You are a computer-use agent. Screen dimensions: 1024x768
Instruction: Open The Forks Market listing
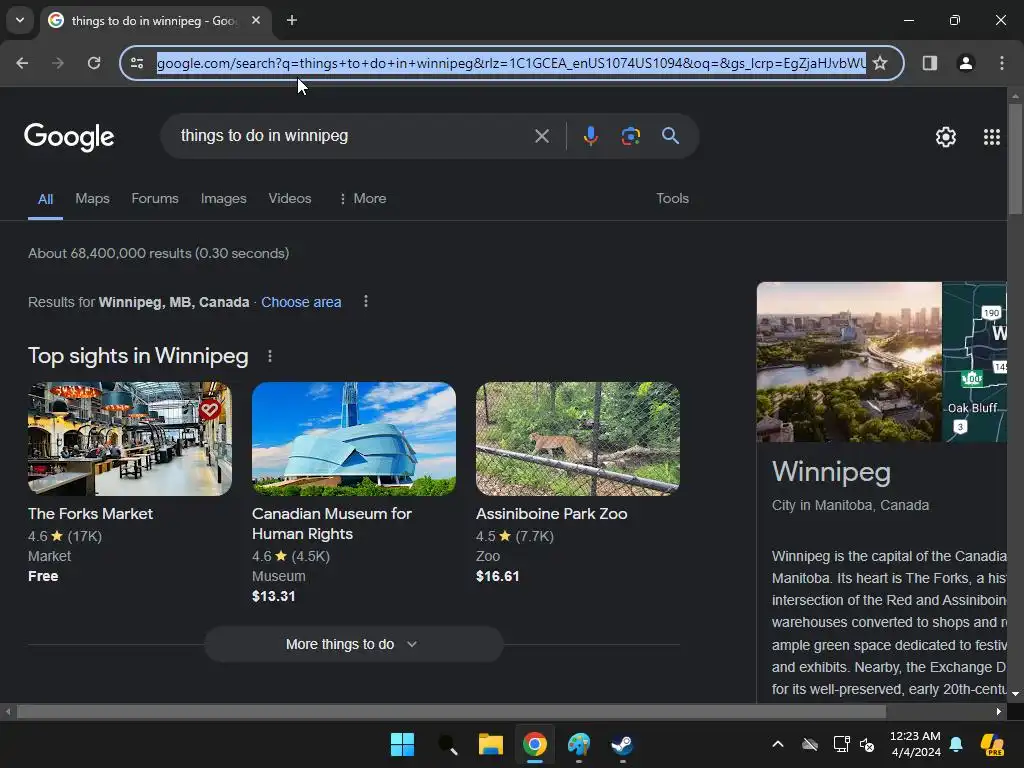(90, 514)
